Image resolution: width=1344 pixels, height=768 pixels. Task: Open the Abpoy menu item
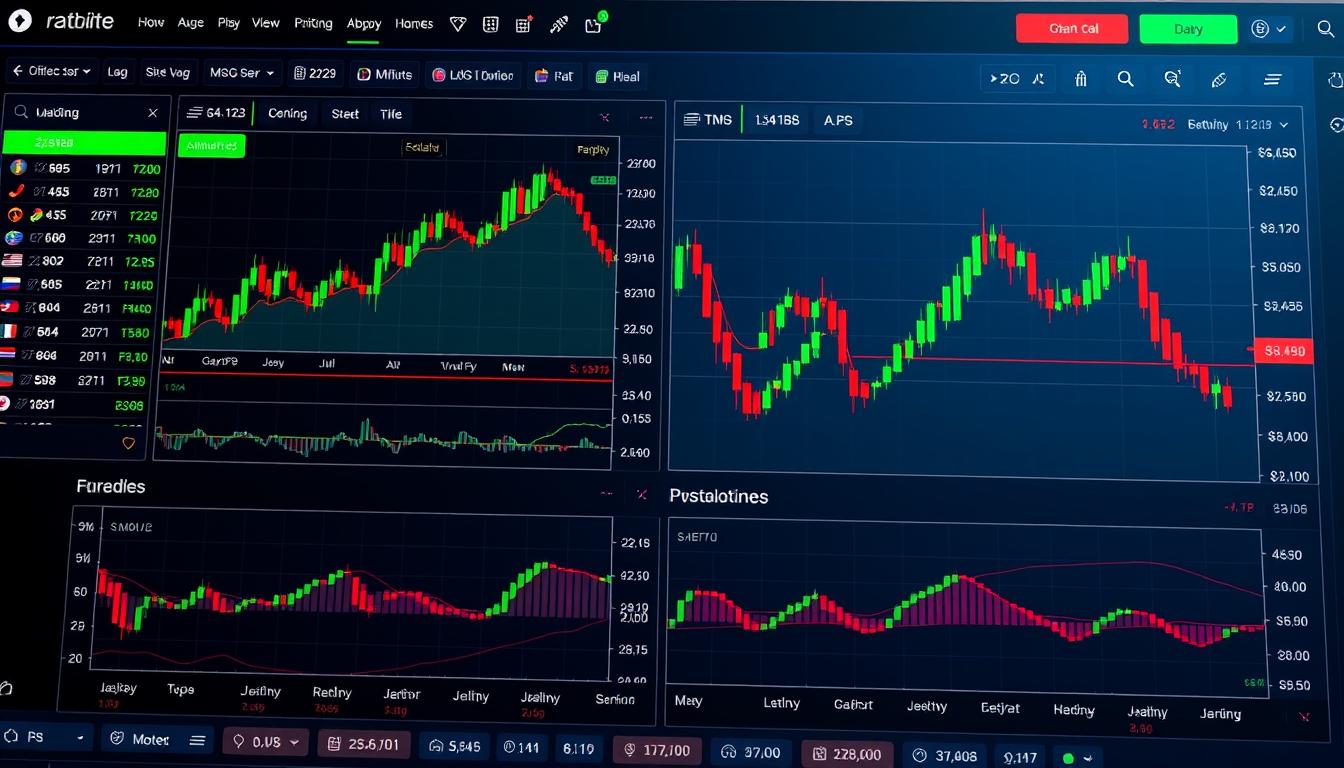(x=363, y=24)
